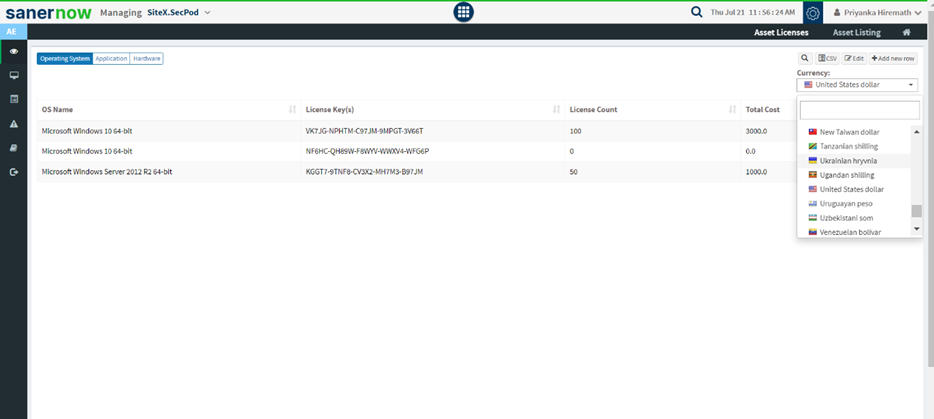The image size is (934, 419).
Task: Click the currency search input field
Action: 860,110
